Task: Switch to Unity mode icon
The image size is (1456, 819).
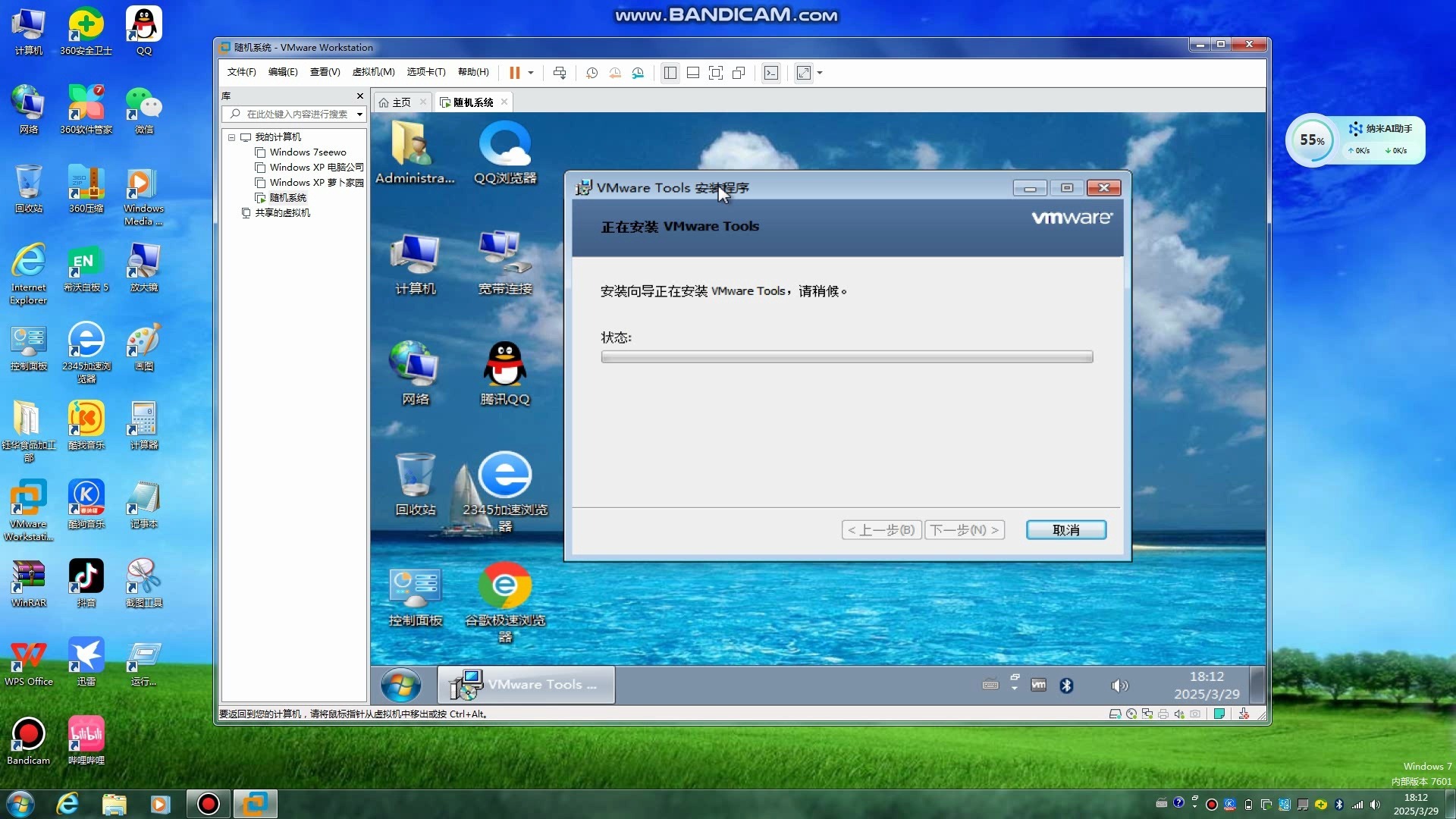Action: tap(739, 73)
